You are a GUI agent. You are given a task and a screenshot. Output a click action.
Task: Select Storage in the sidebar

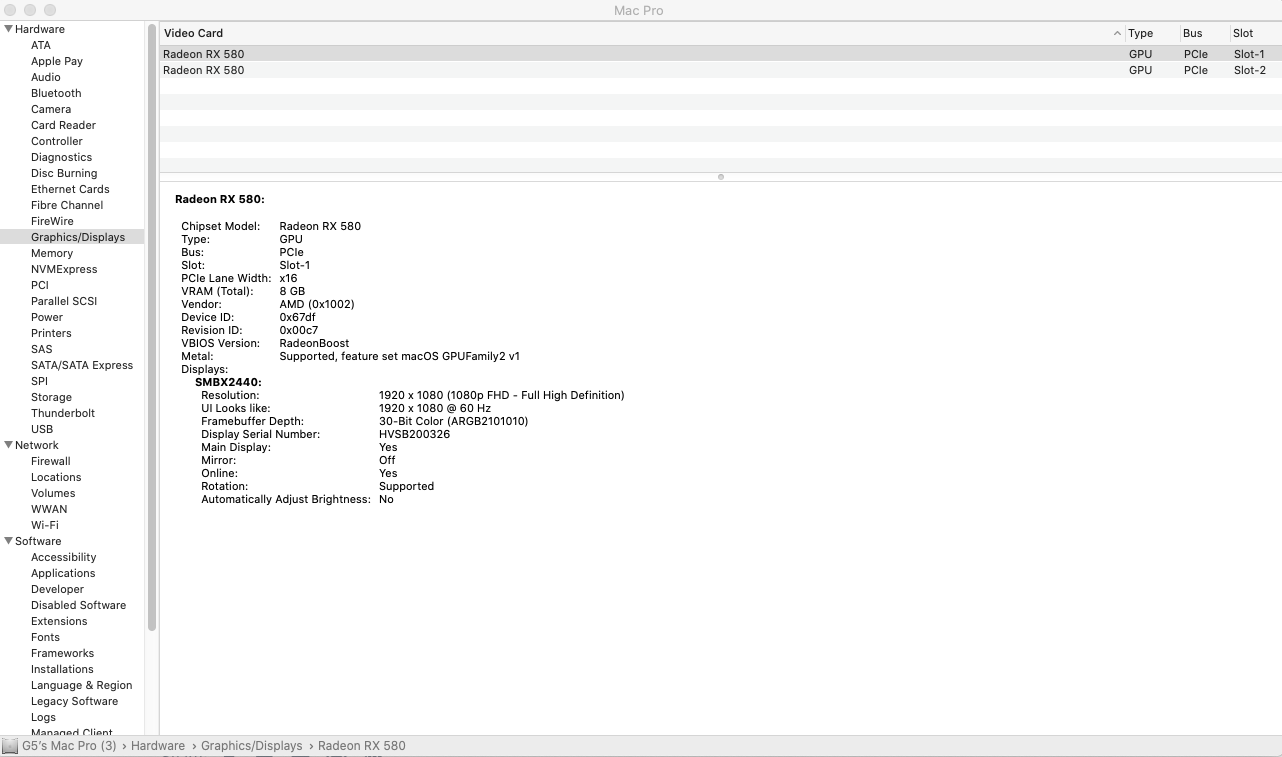point(51,397)
